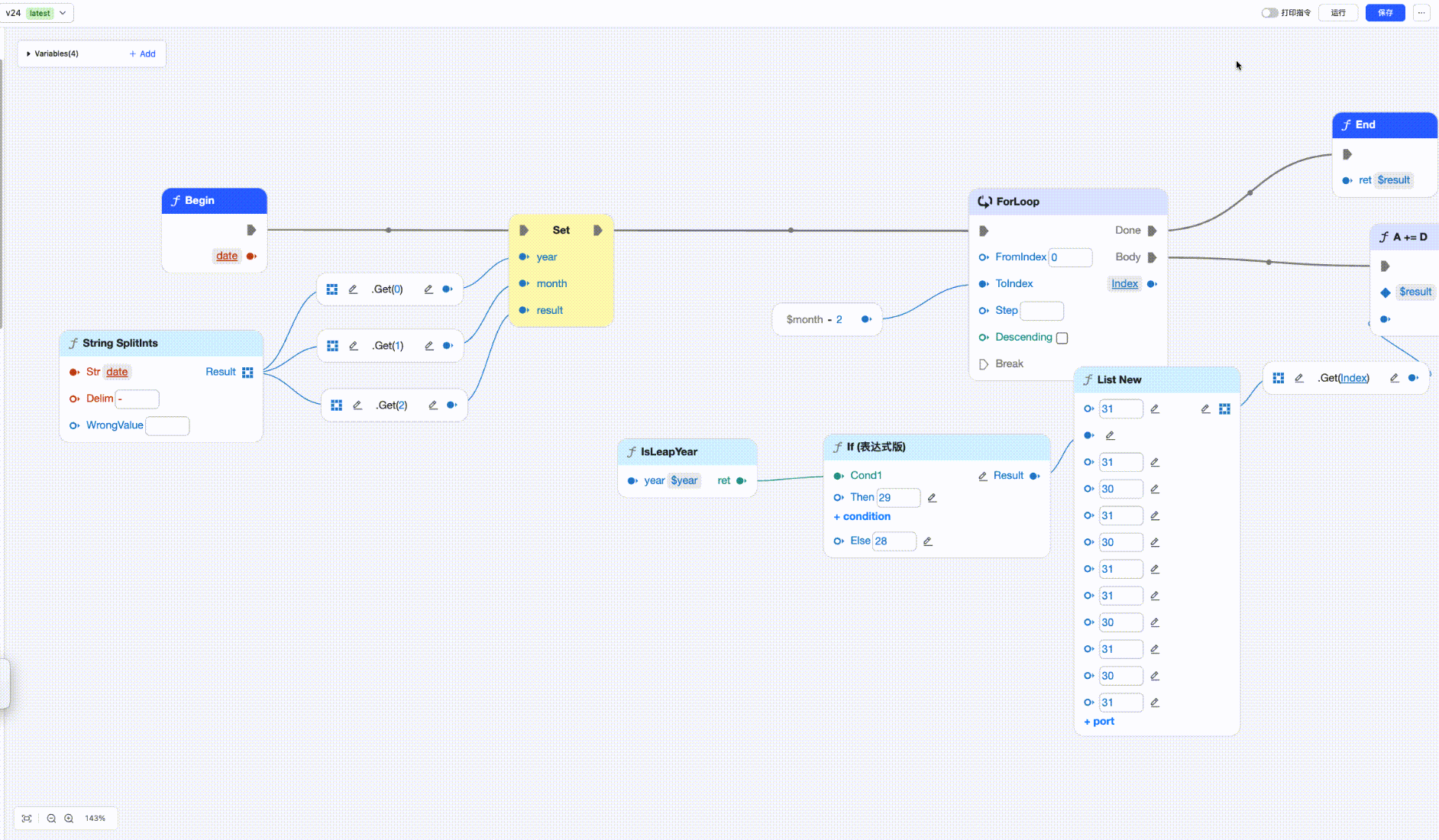Click the FromIndex input field
1439x840 pixels.
[x=1070, y=257]
